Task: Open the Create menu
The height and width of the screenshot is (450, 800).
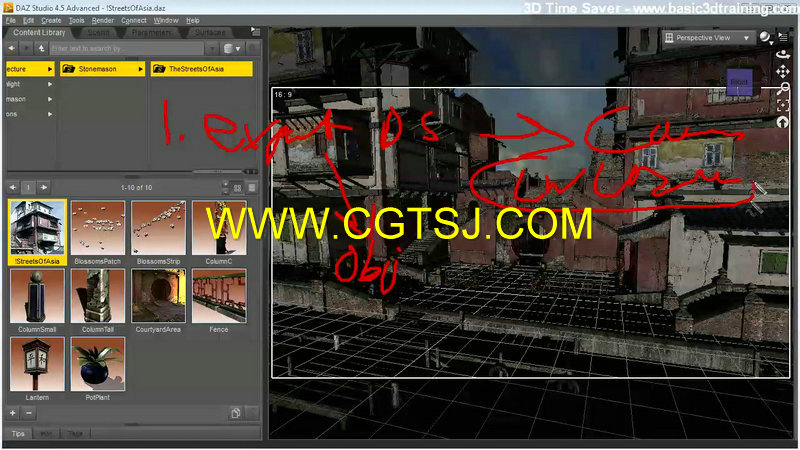Action: [x=51, y=20]
